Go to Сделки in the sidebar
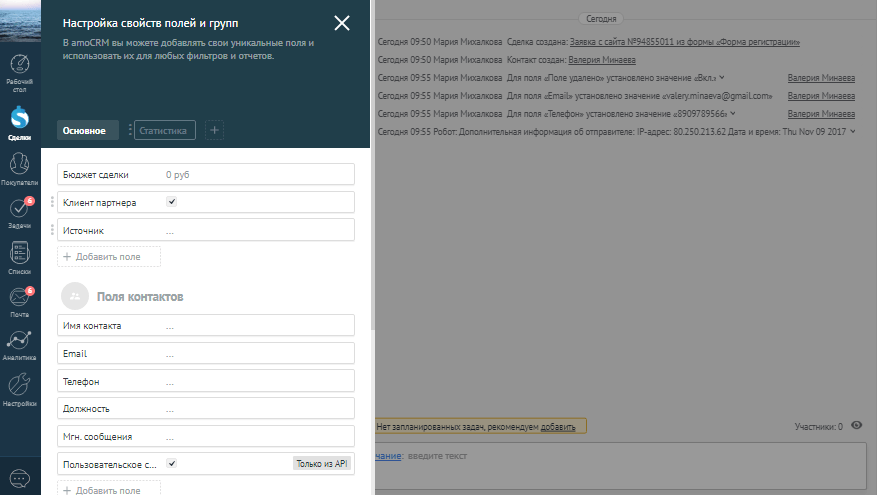Viewport: 877px width, 495px height. tap(20, 121)
